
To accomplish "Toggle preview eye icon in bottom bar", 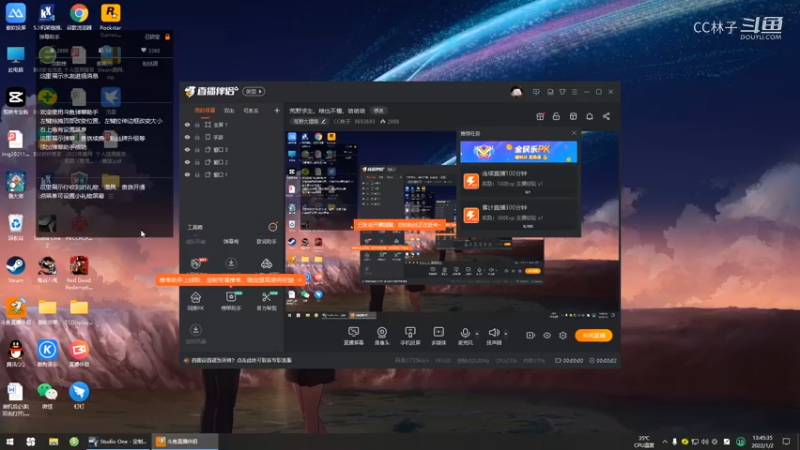I will (x=546, y=335).
